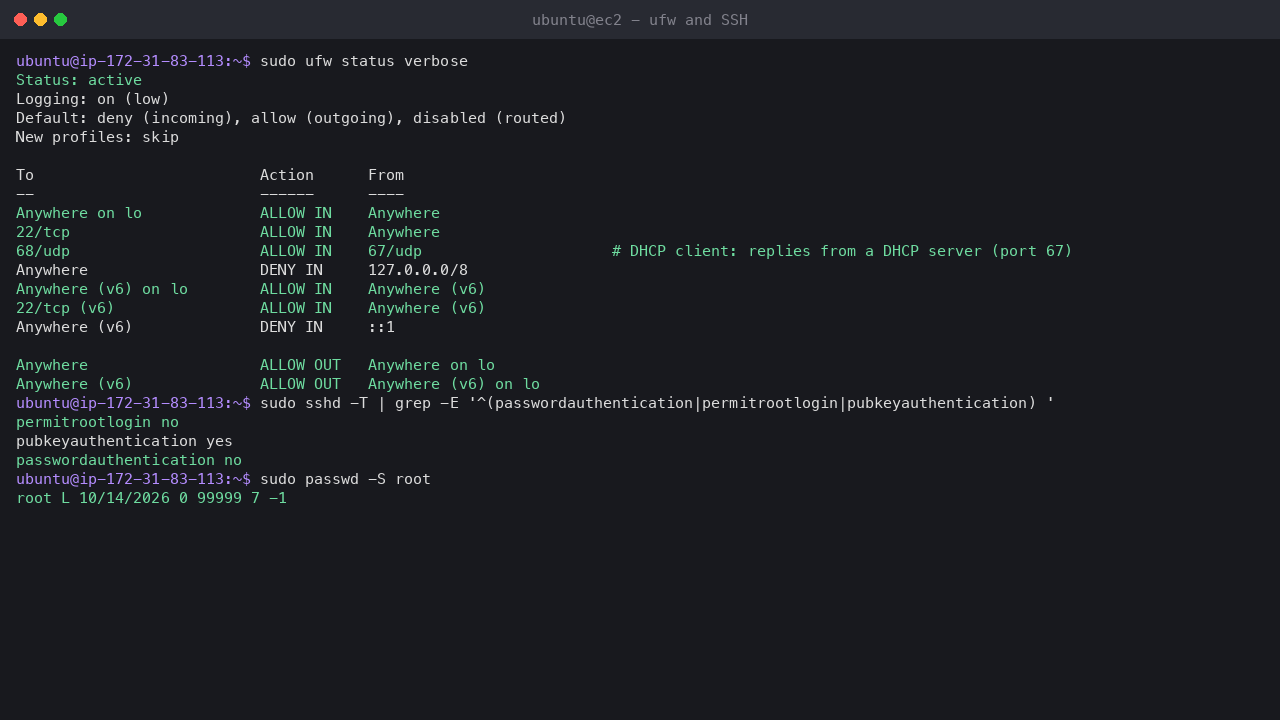Click the 'root L 10/14/2026' output line
This screenshot has height=720, width=1280.
pyautogui.click(x=151, y=498)
